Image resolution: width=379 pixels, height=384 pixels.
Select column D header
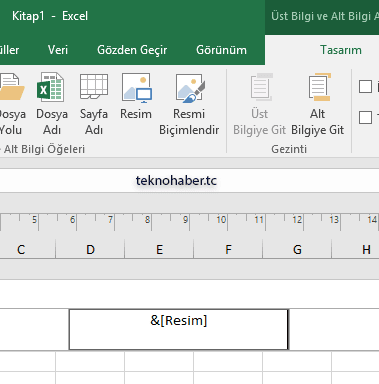tap(90, 250)
